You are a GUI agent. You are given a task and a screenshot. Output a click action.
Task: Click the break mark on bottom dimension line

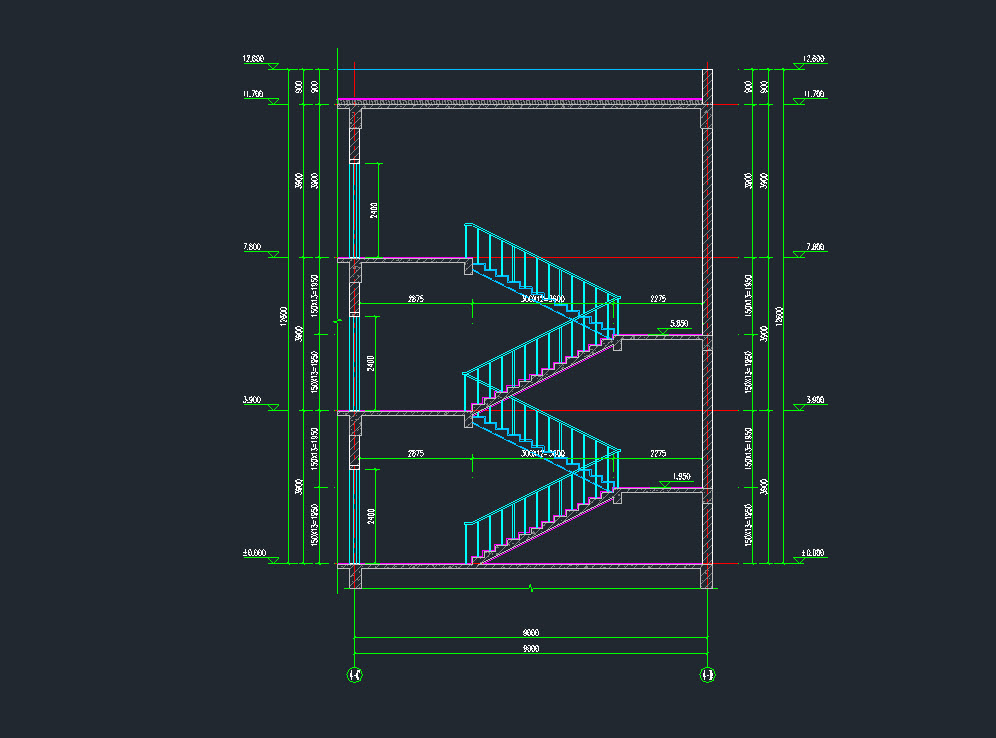point(531,589)
